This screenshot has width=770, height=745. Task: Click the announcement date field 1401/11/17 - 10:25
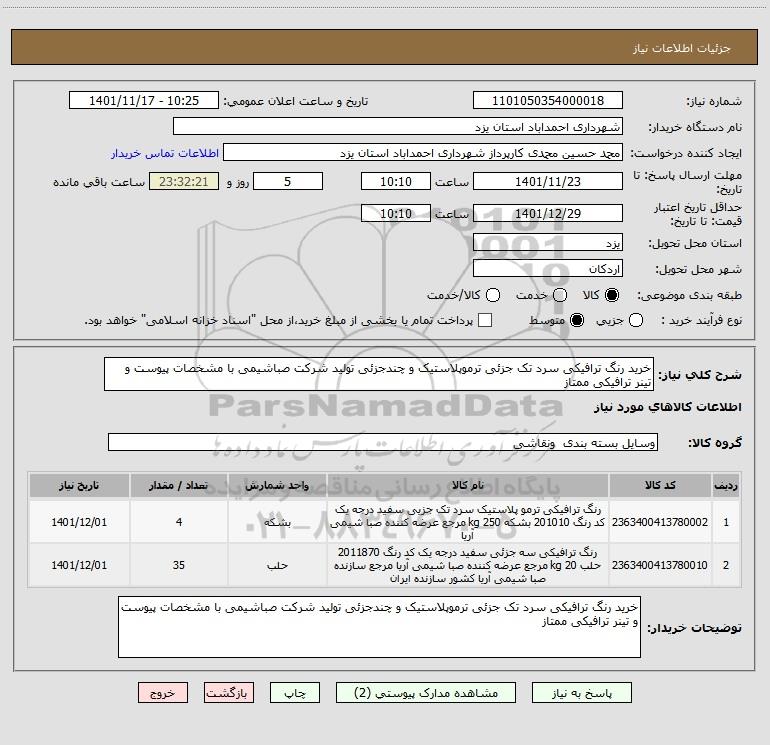144,101
